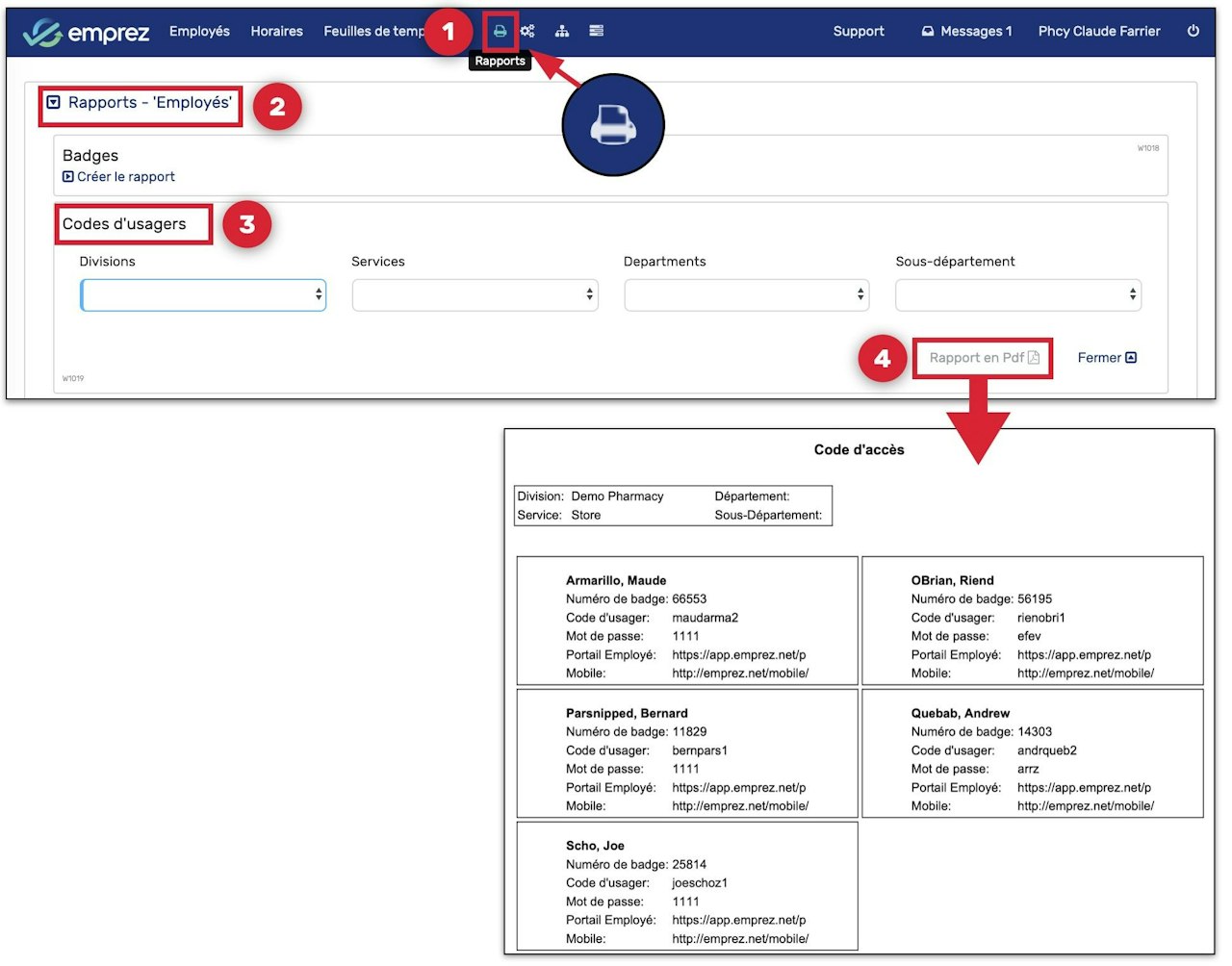Open the Employés menu
Screen dimensions: 1232x966
click(199, 32)
